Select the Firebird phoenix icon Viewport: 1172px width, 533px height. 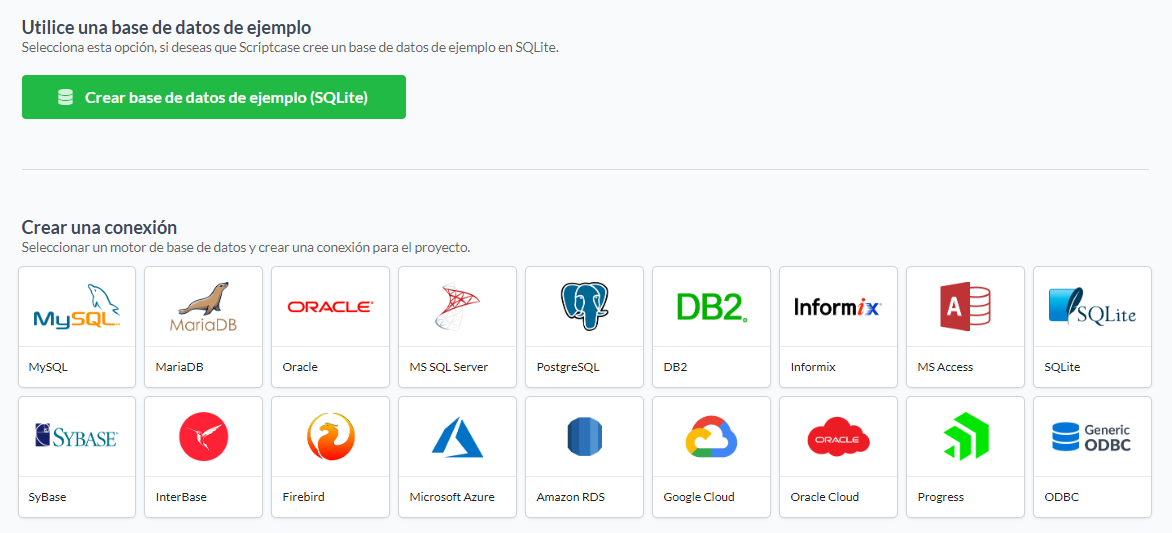(330, 437)
